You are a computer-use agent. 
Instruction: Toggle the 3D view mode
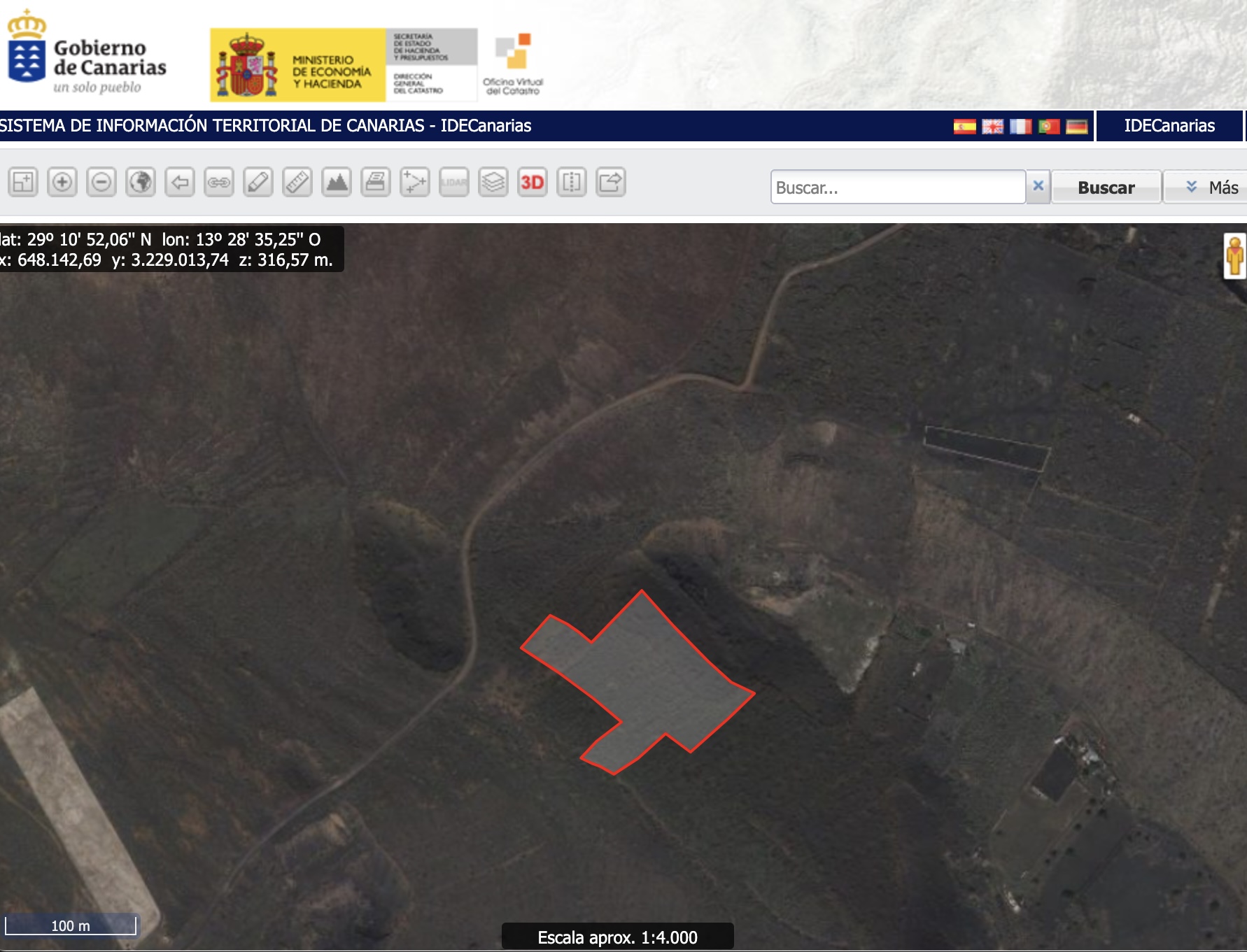(x=533, y=183)
